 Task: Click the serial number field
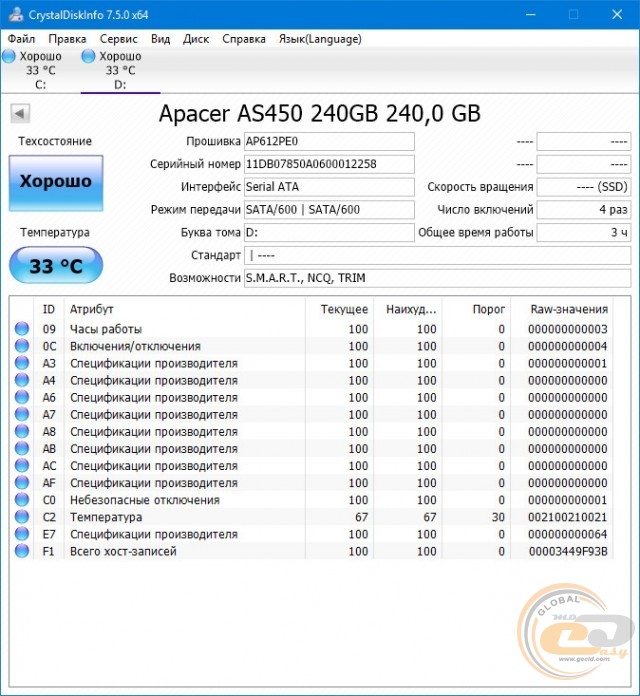click(x=329, y=164)
